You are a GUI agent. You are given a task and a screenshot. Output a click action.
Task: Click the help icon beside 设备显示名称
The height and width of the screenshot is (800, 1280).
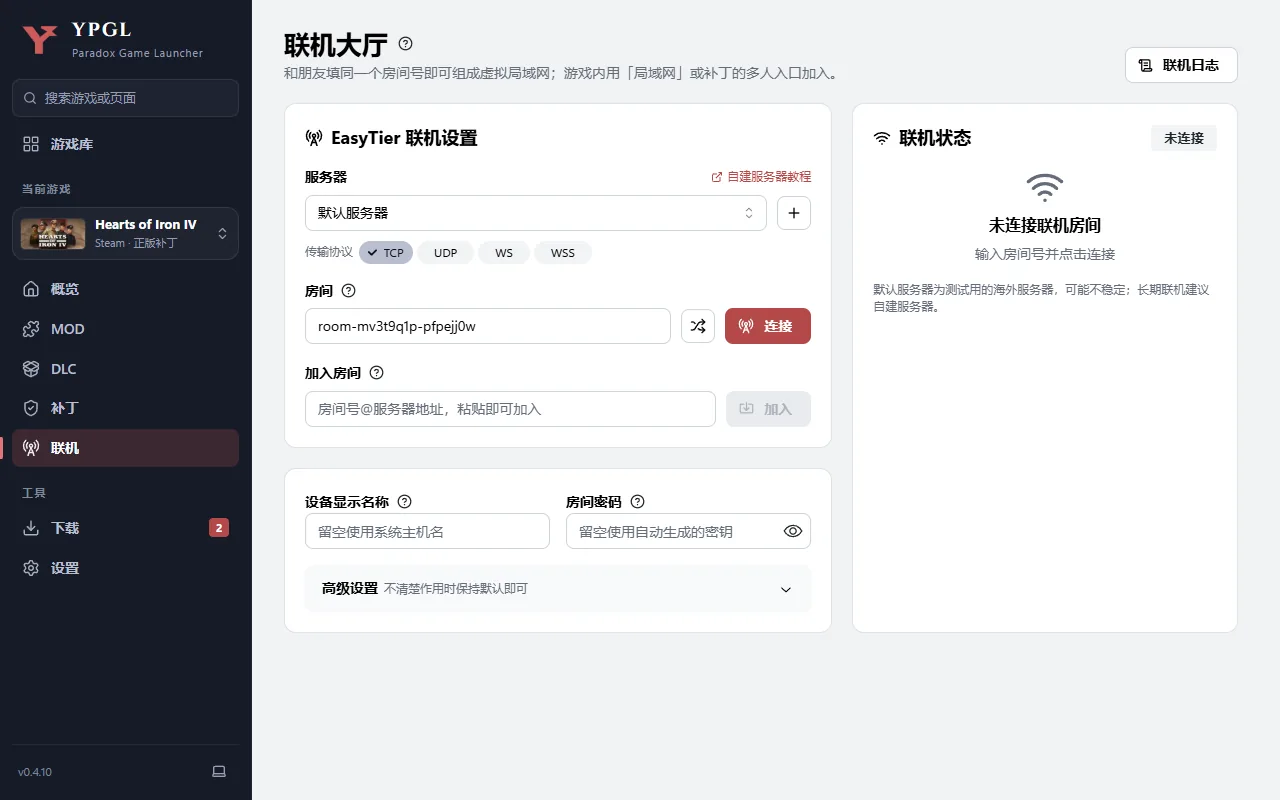[x=404, y=502]
